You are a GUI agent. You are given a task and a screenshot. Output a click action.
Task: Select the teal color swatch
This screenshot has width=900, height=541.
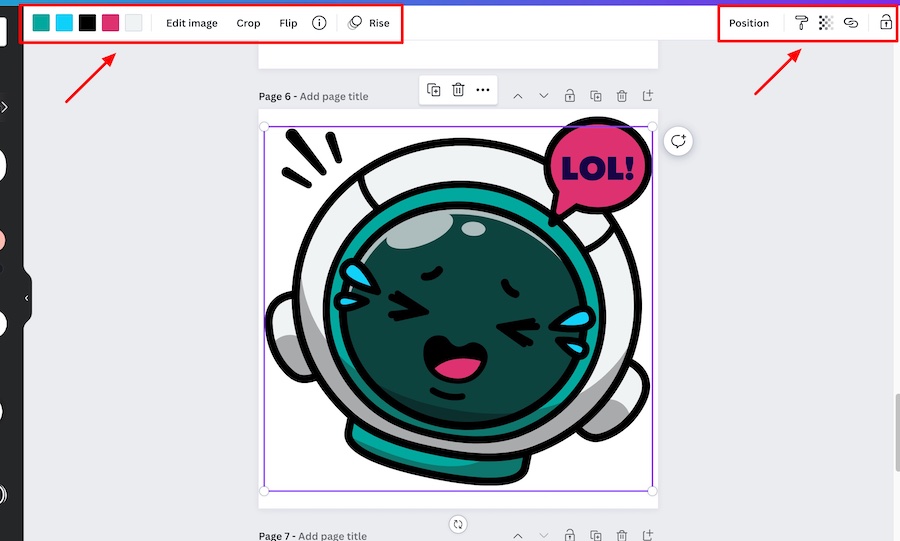pos(41,23)
